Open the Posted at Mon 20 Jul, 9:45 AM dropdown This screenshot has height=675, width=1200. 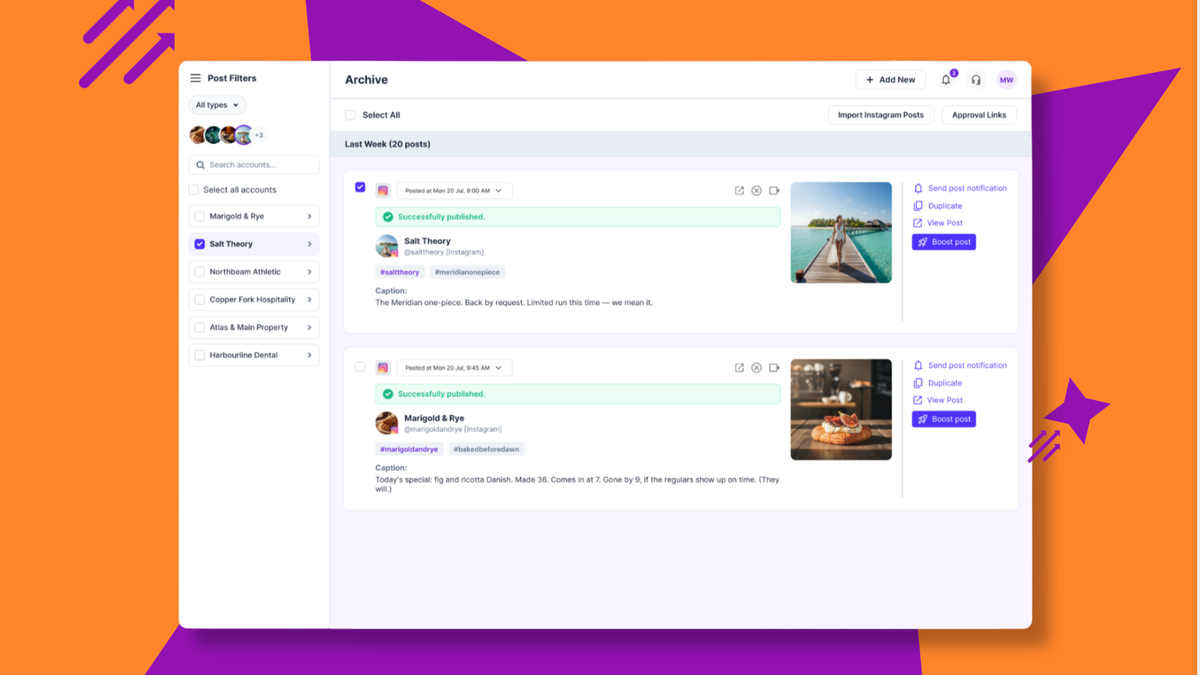click(454, 367)
